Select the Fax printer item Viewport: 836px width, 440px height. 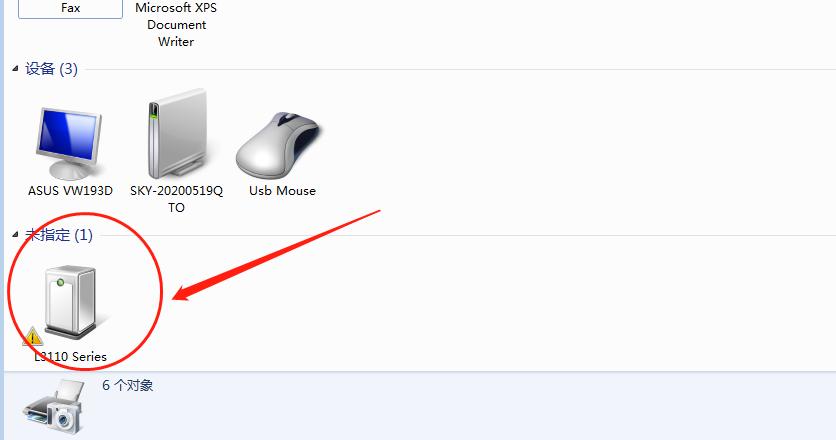click(x=70, y=9)
